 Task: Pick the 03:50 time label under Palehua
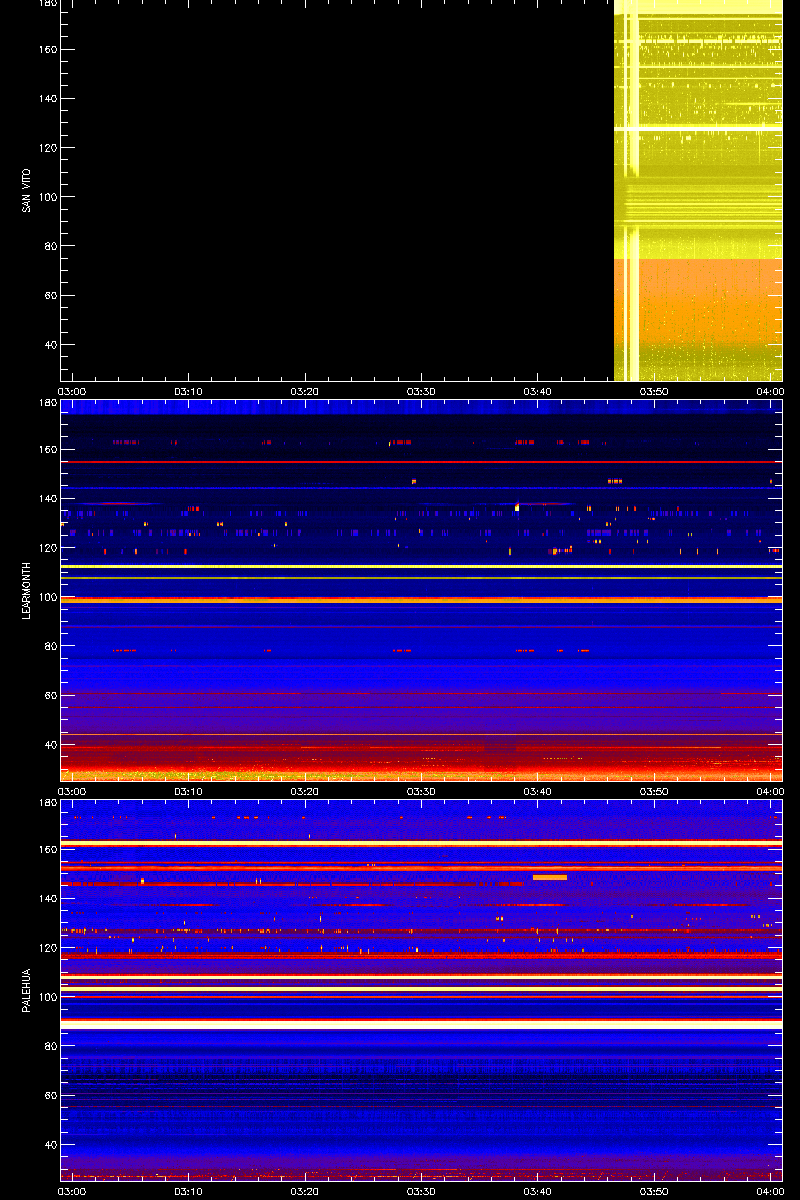(654, 1191)
